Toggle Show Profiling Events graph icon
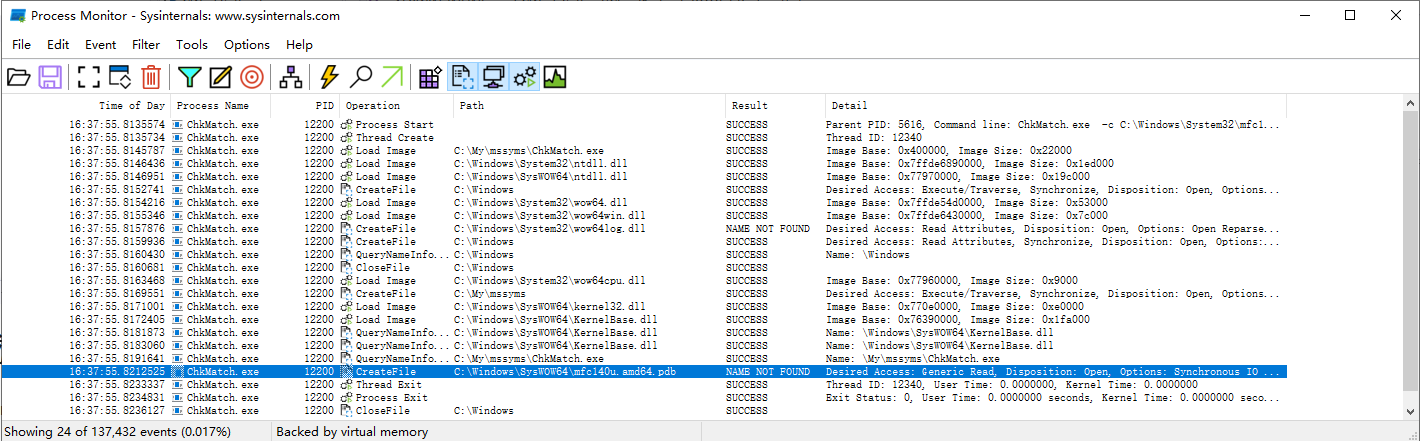1420x441 pixels. (555, 77)
